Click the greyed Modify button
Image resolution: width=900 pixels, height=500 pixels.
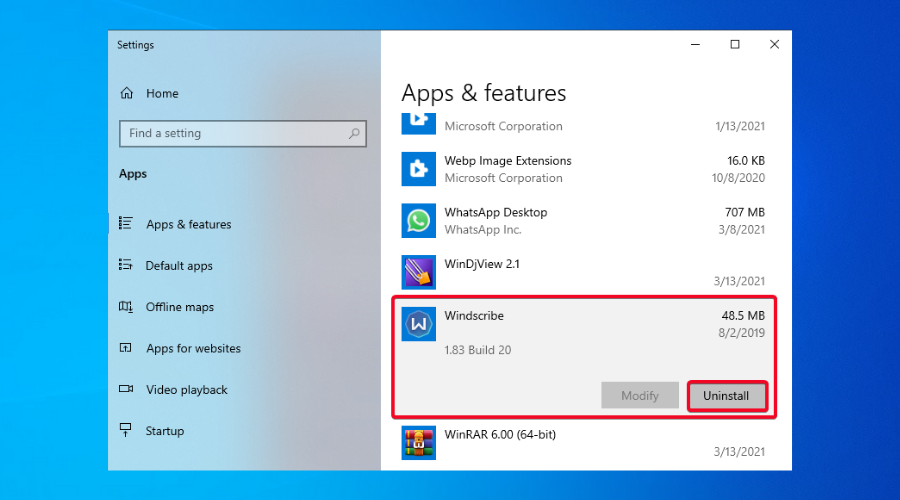(640, 396)
